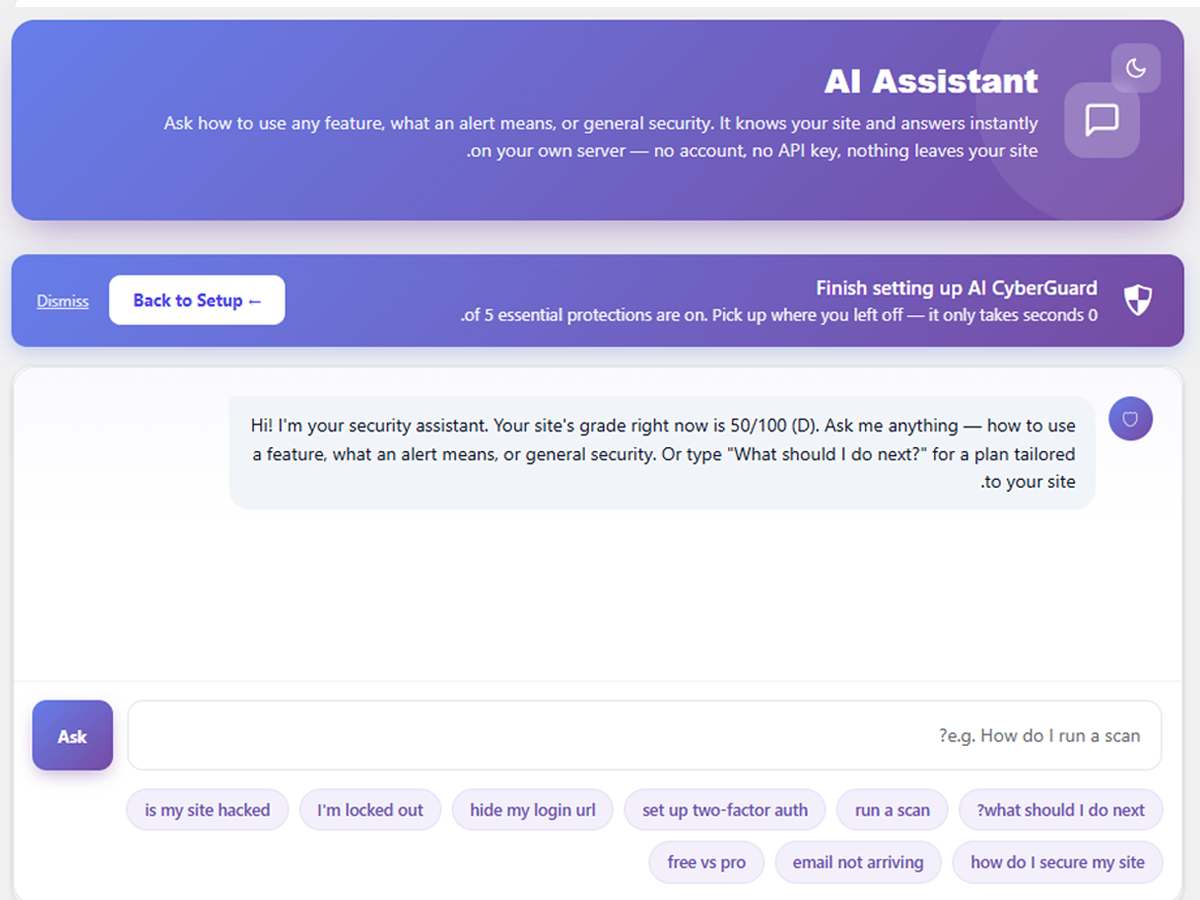Pick the "hide my login url" chip
Viewport: 1200px width, 900px height.
(x=533, y=810)
